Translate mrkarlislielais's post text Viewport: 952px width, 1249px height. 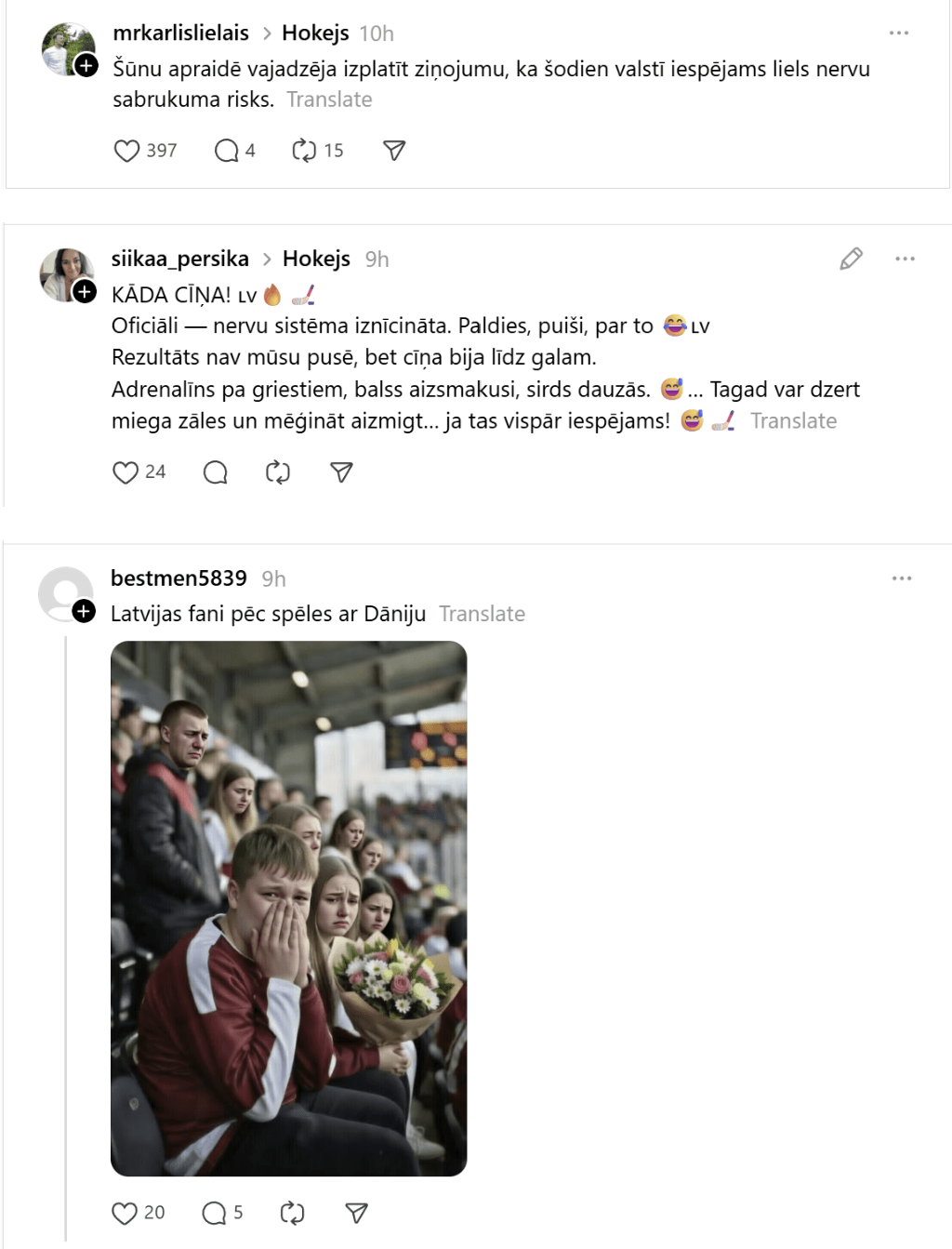click(x=329, y=100)
